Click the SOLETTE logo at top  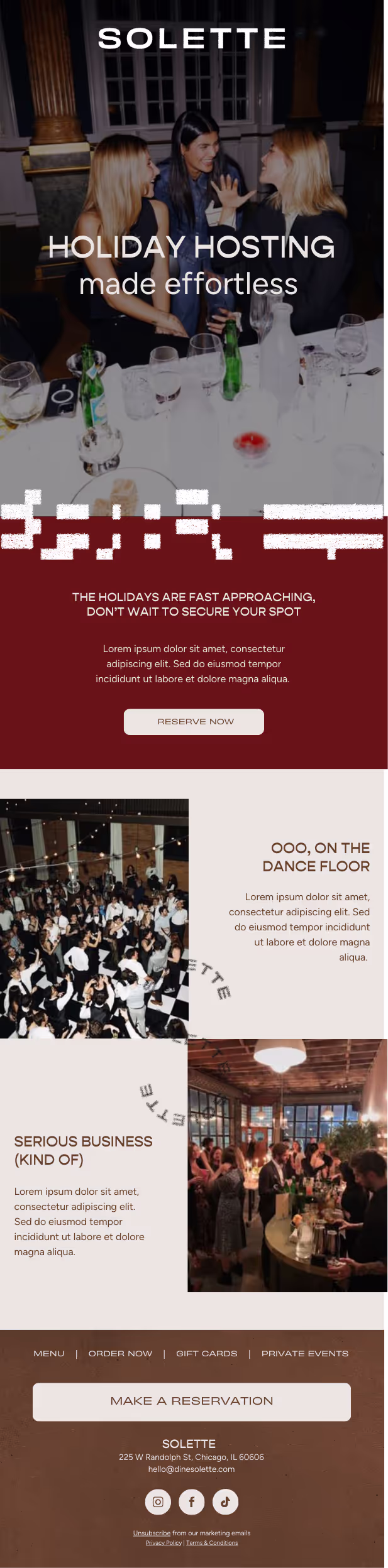(192, 38)
